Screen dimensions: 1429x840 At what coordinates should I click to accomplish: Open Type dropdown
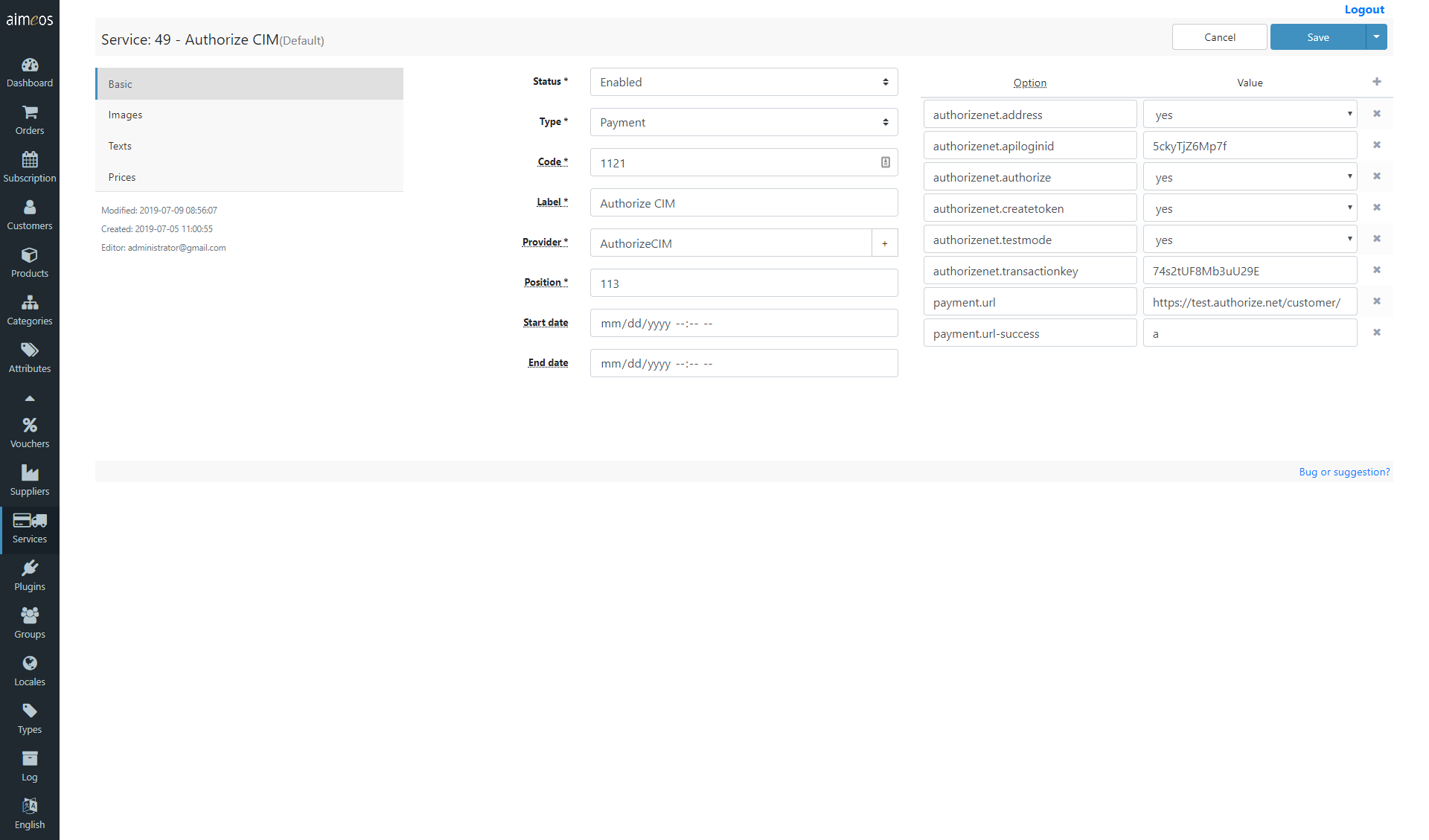tap(744, 122)
